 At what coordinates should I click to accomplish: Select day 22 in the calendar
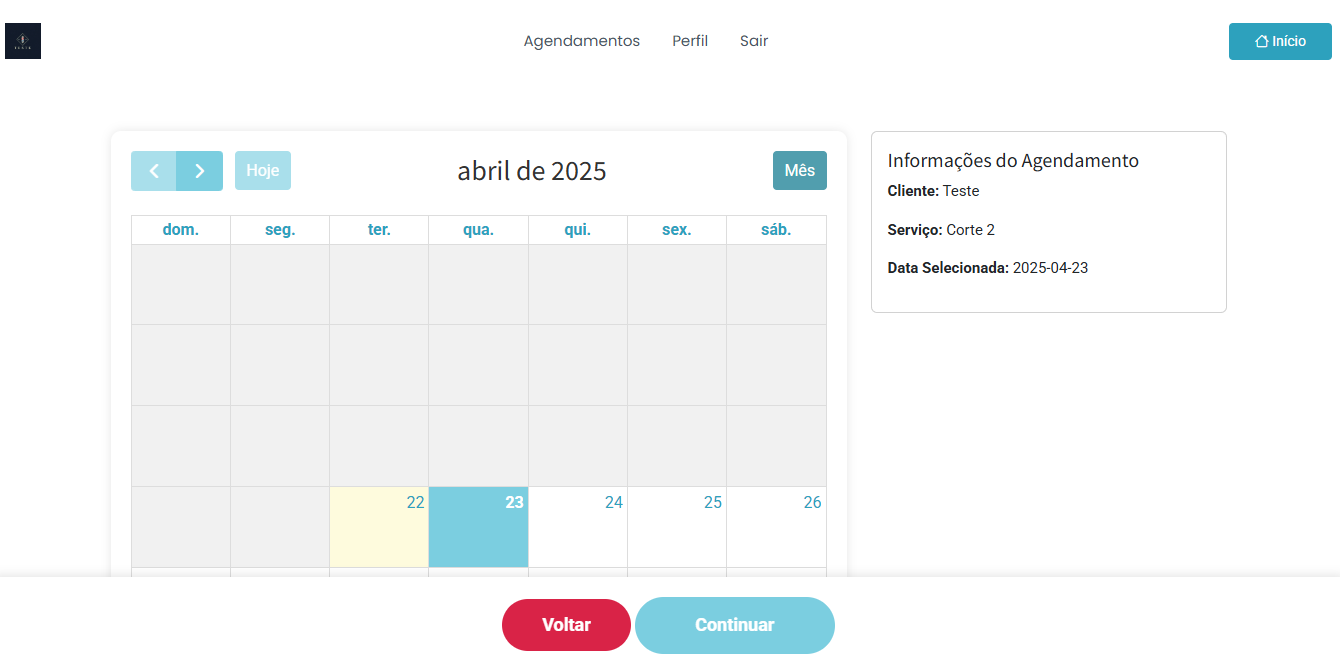tap(379, 527)
